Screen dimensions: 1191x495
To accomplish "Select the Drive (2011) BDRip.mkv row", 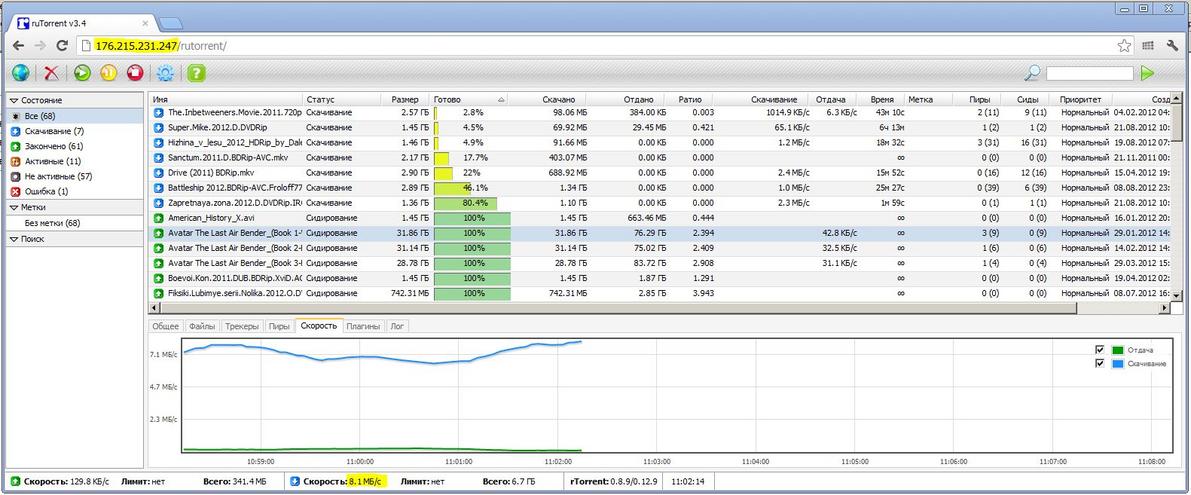I will coord(659,173).
